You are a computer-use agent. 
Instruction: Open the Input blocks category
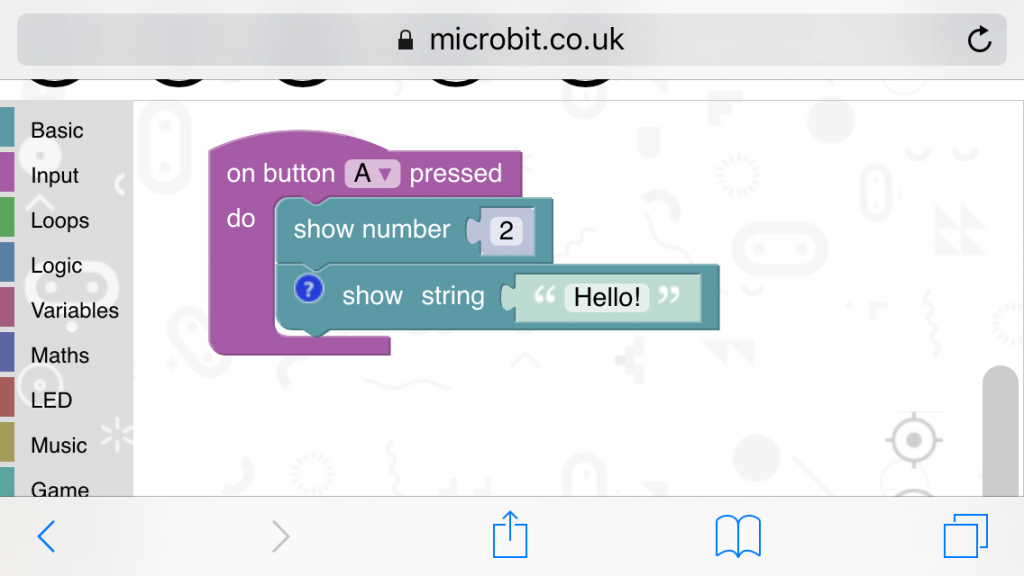point(55,175)
